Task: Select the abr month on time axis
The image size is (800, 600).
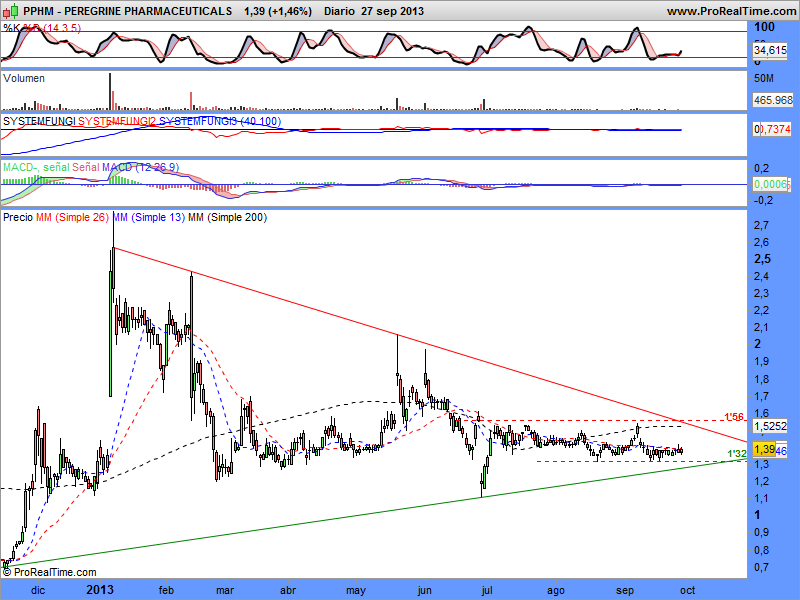Action: click(x=288, y=590)
